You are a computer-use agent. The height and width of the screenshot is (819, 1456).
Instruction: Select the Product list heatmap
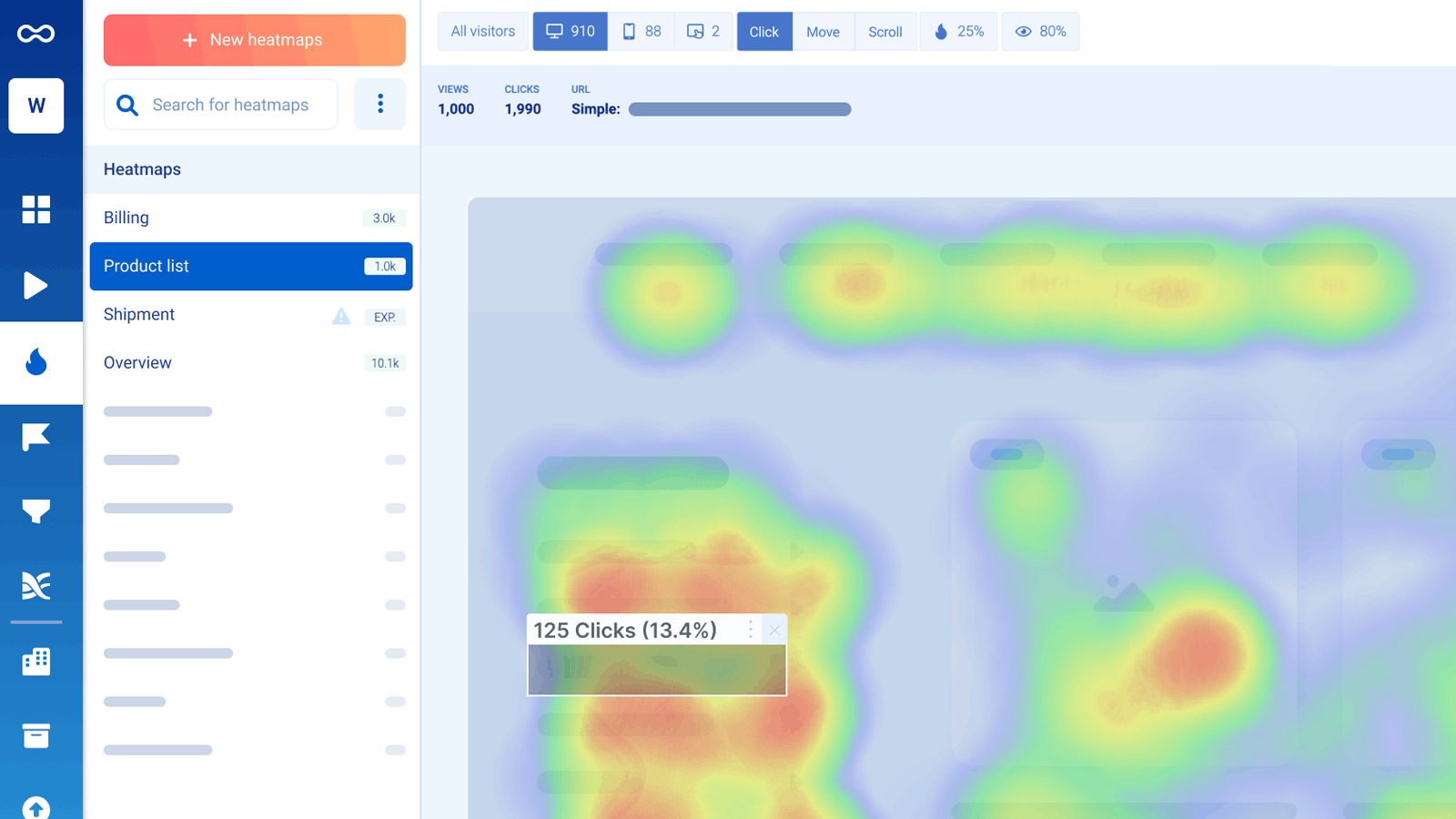[x=251, y=266]
